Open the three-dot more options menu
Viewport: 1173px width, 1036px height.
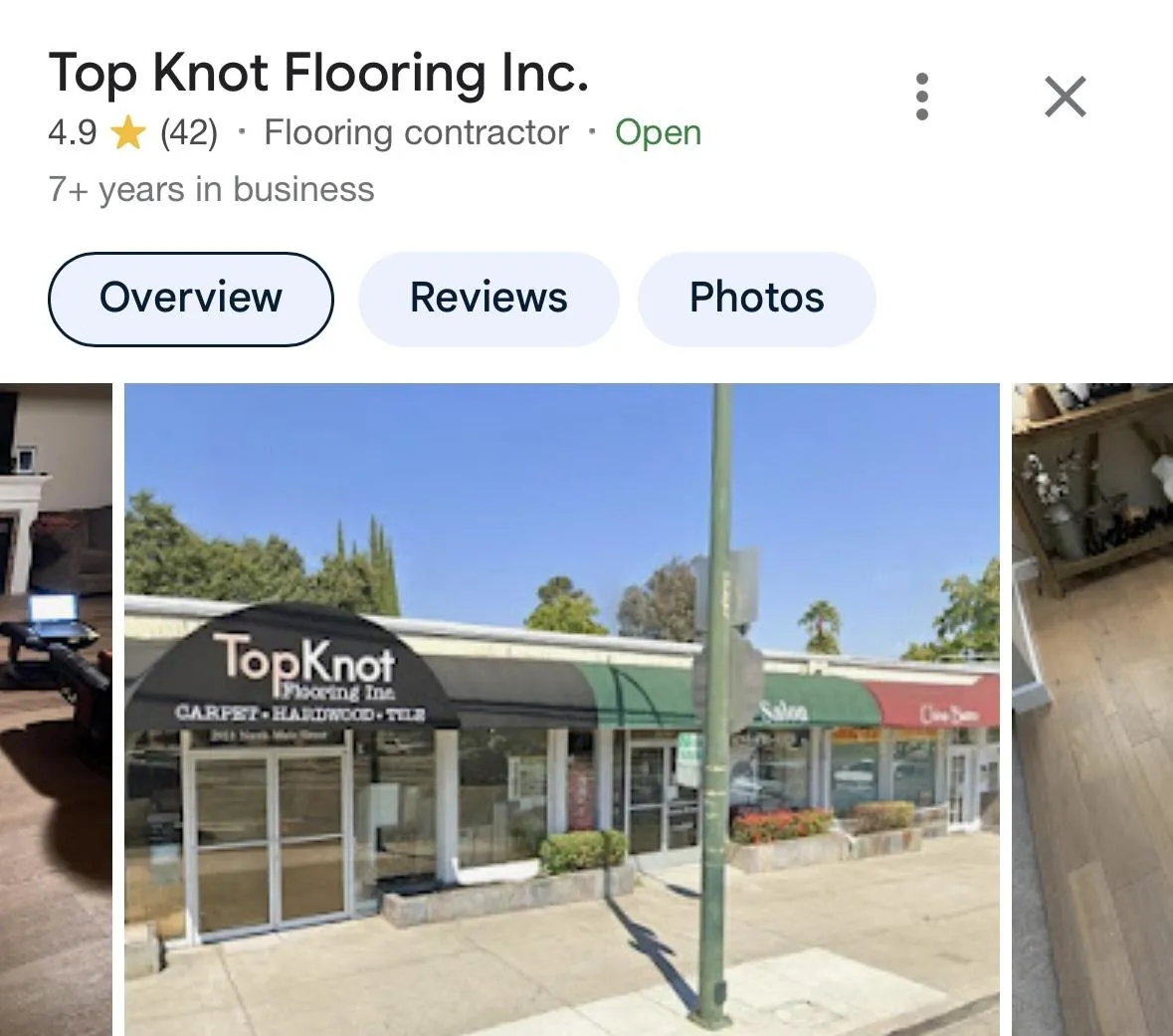click(921, 97)
